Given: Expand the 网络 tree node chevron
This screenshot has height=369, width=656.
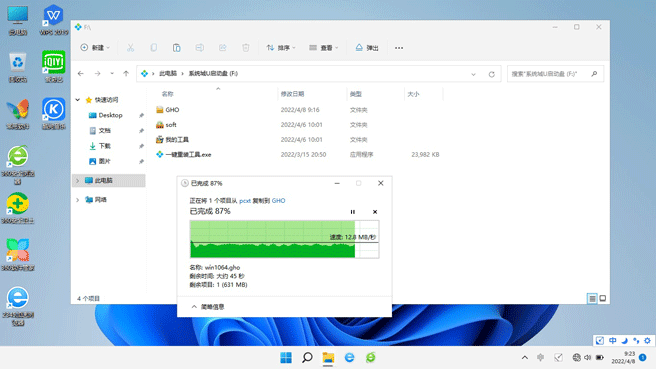Looking at the screenshot, I should click(x=77, y=200).
